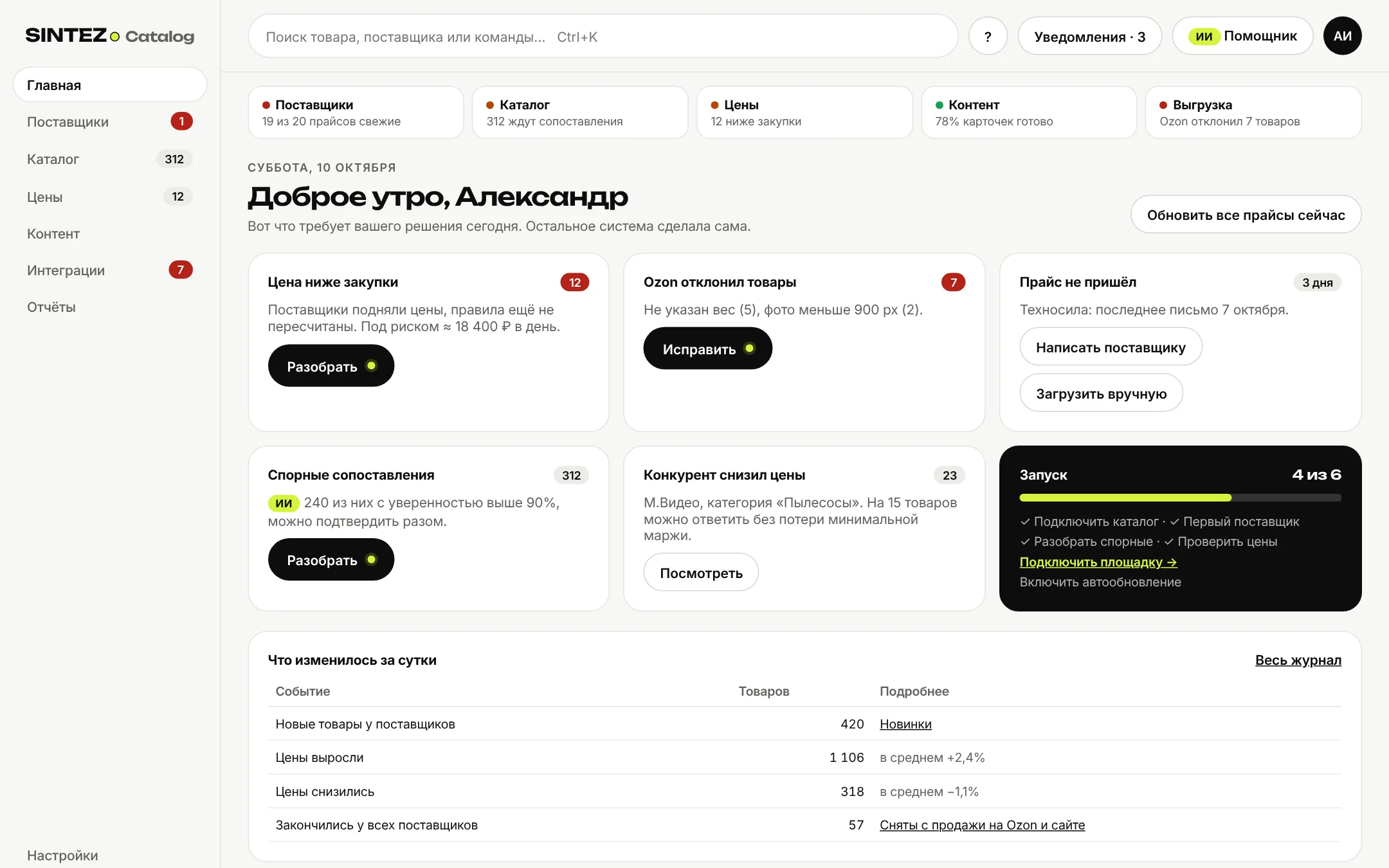This screenshot has width=1389, height=868.
Task: Open the Новинки link
Action: tap(905, 724)
